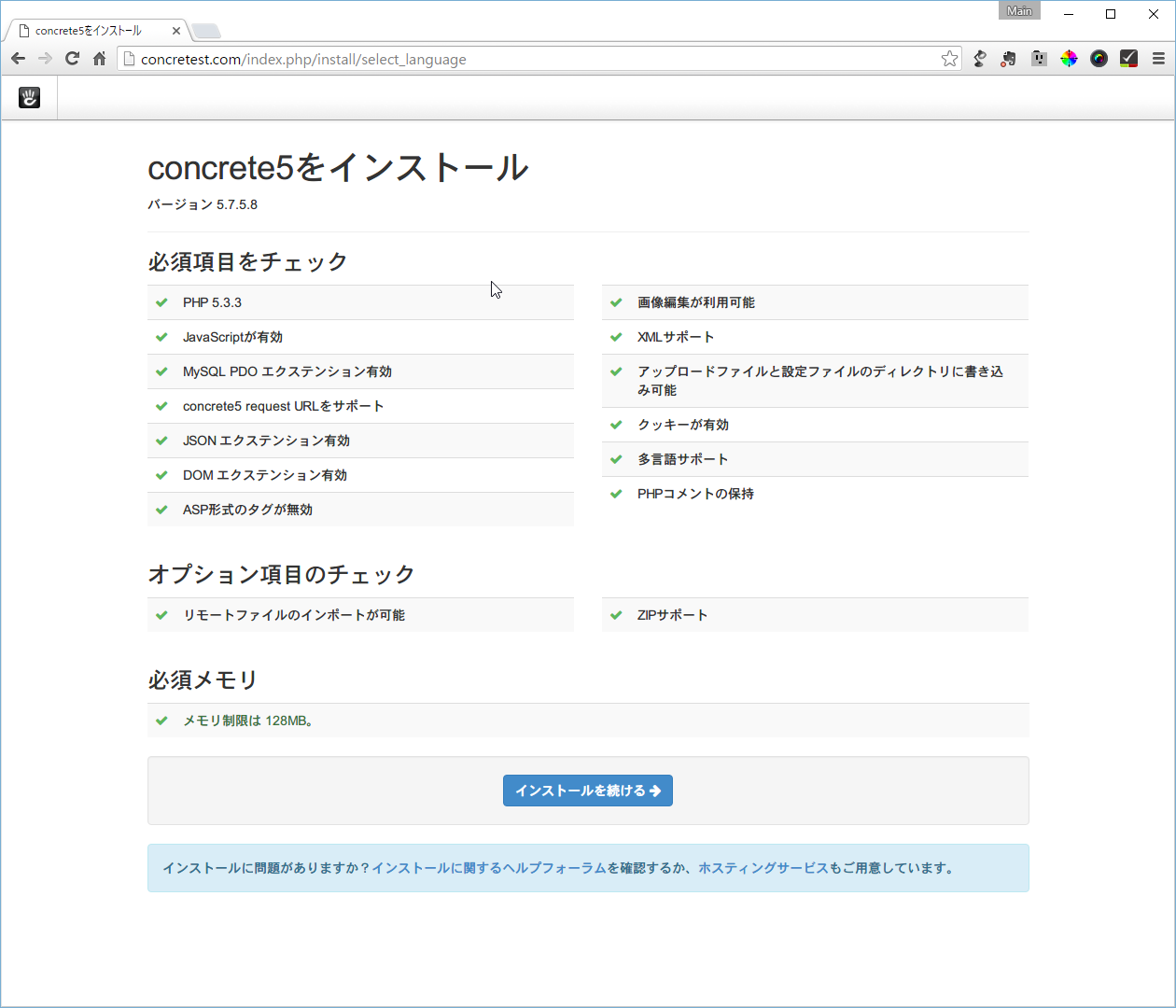Open the Chrome hamburger menu
The width and height of the screenshot is (1176, 1008).
point(1158,59)
